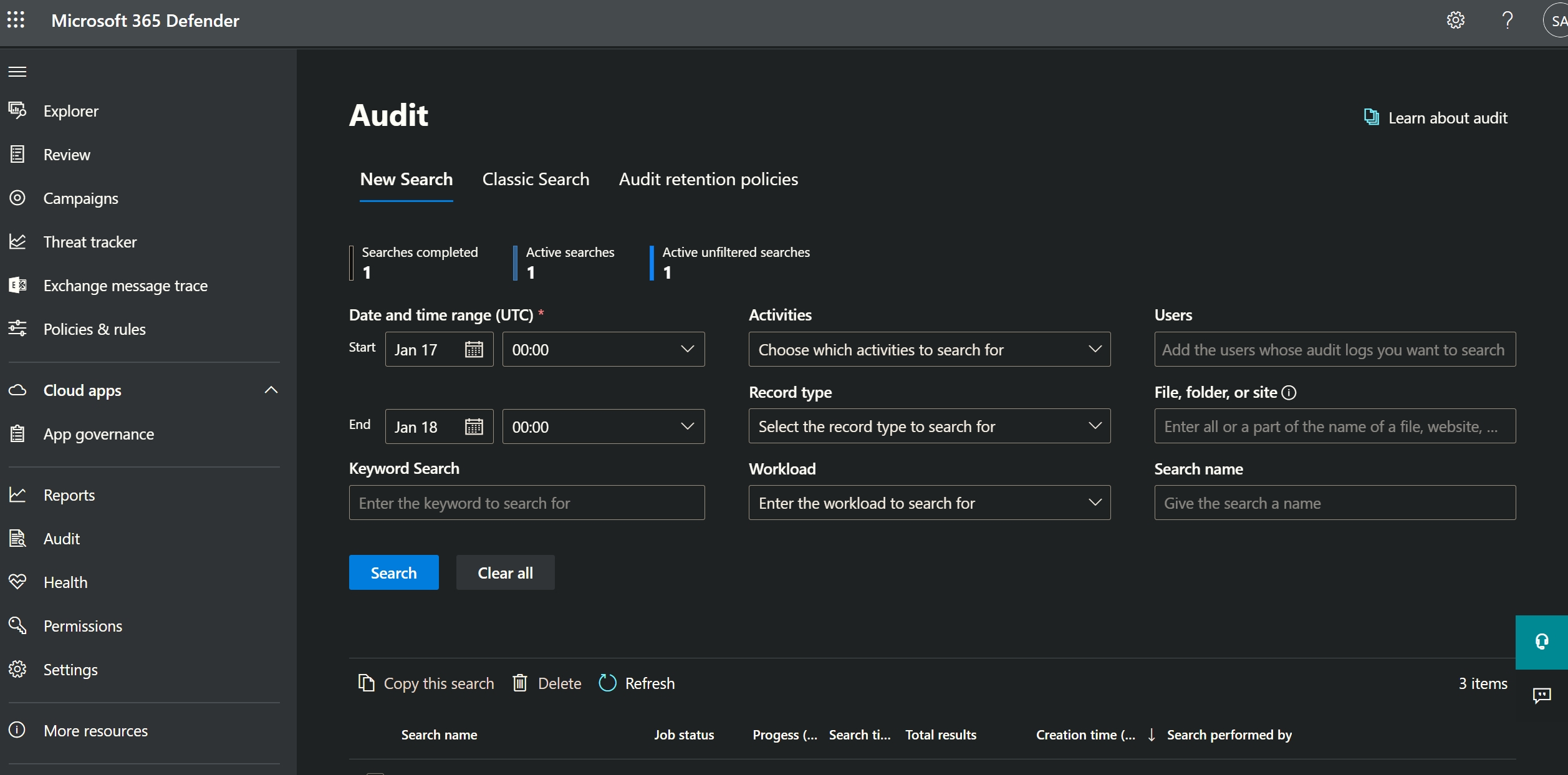Image resolution: width=1568 pixels, height=775 pixels.
Task: Click the Refresh toolbar button
Action: (x=637, y=683)
